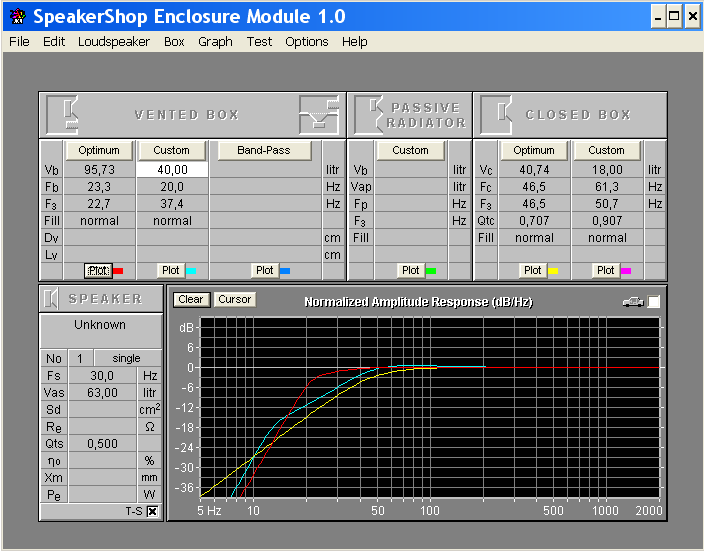Screen dimensions: 704x551
Task: Click the vented box enclosure icon
Action: pyautogui.click(x=62, y=115)
